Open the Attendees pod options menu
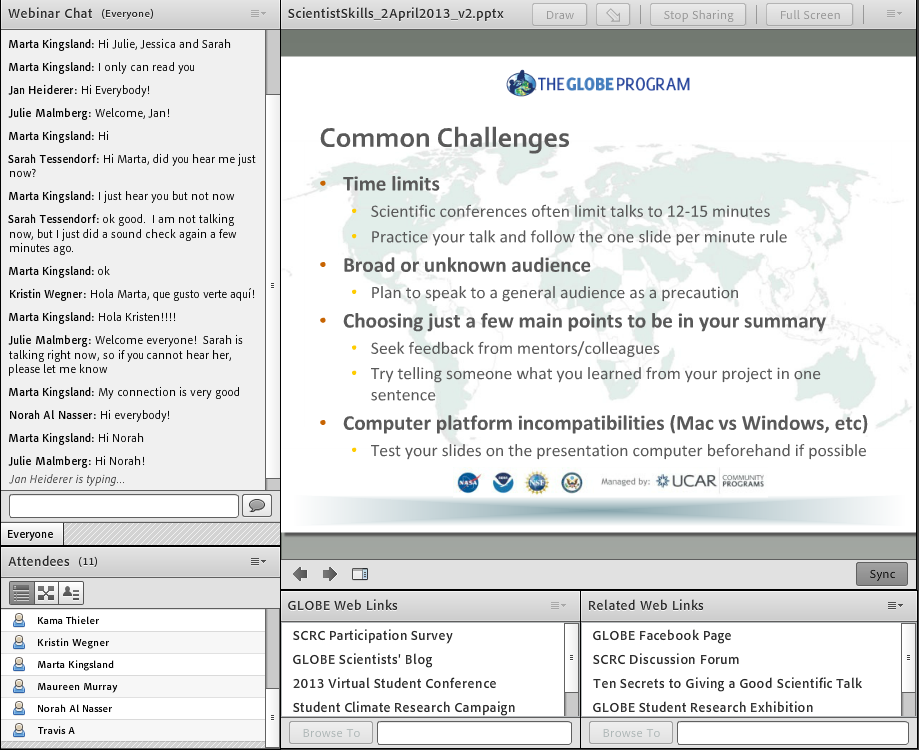 coord(258,562)
